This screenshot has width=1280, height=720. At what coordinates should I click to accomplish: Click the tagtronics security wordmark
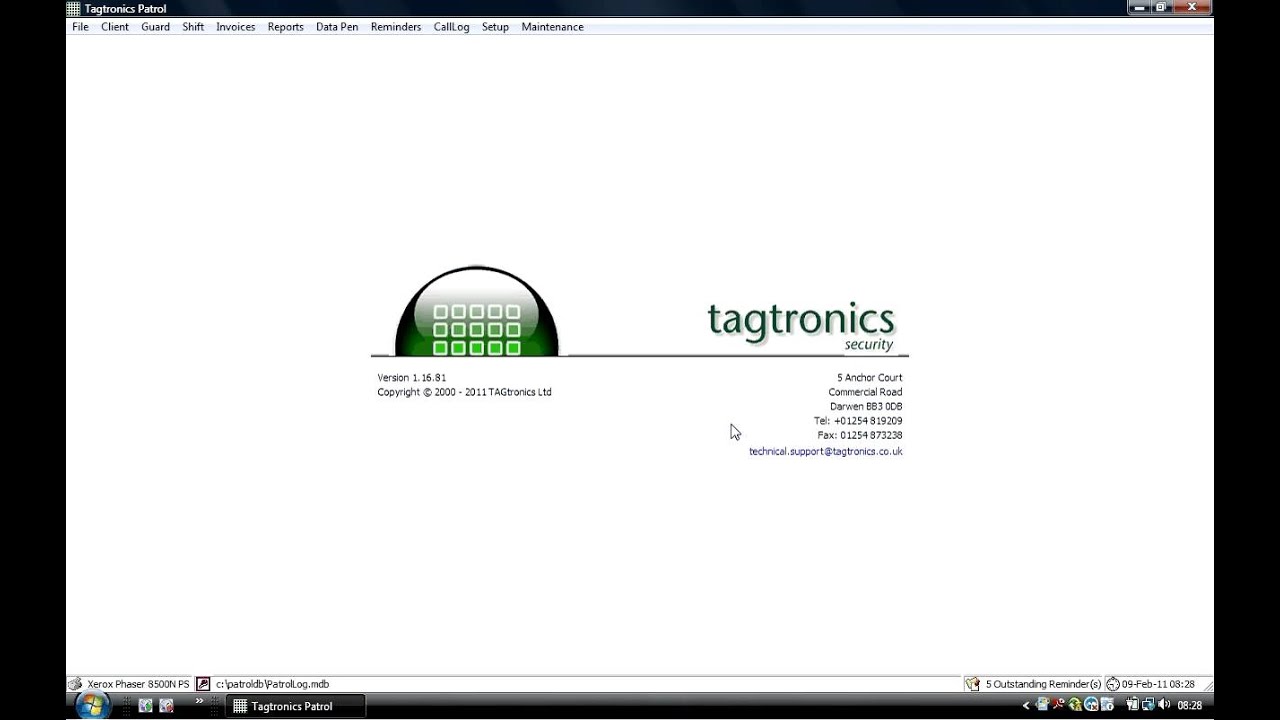pos(801,325)
